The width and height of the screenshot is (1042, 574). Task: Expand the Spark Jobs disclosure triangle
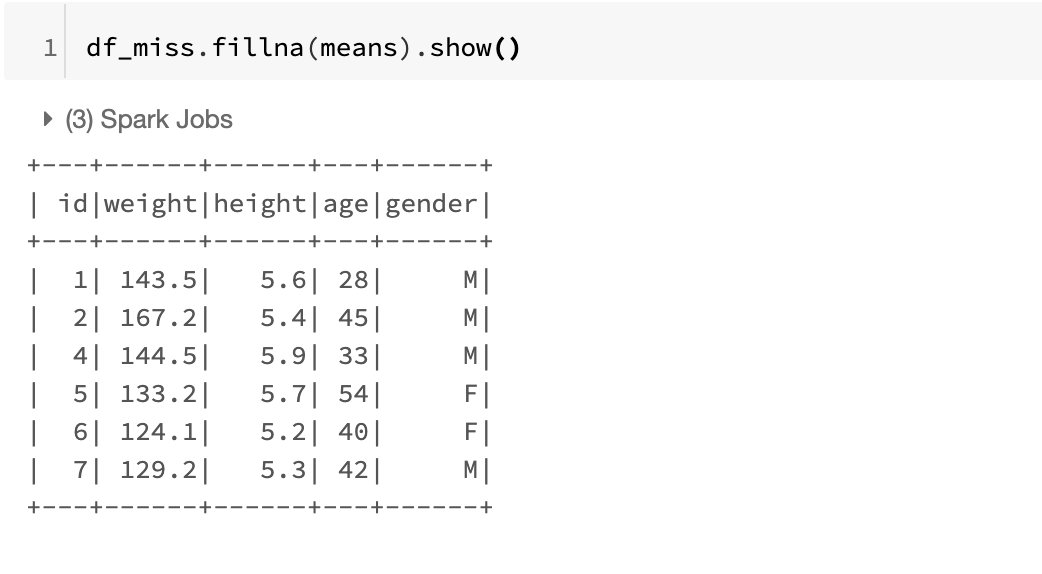coord(47,120)
